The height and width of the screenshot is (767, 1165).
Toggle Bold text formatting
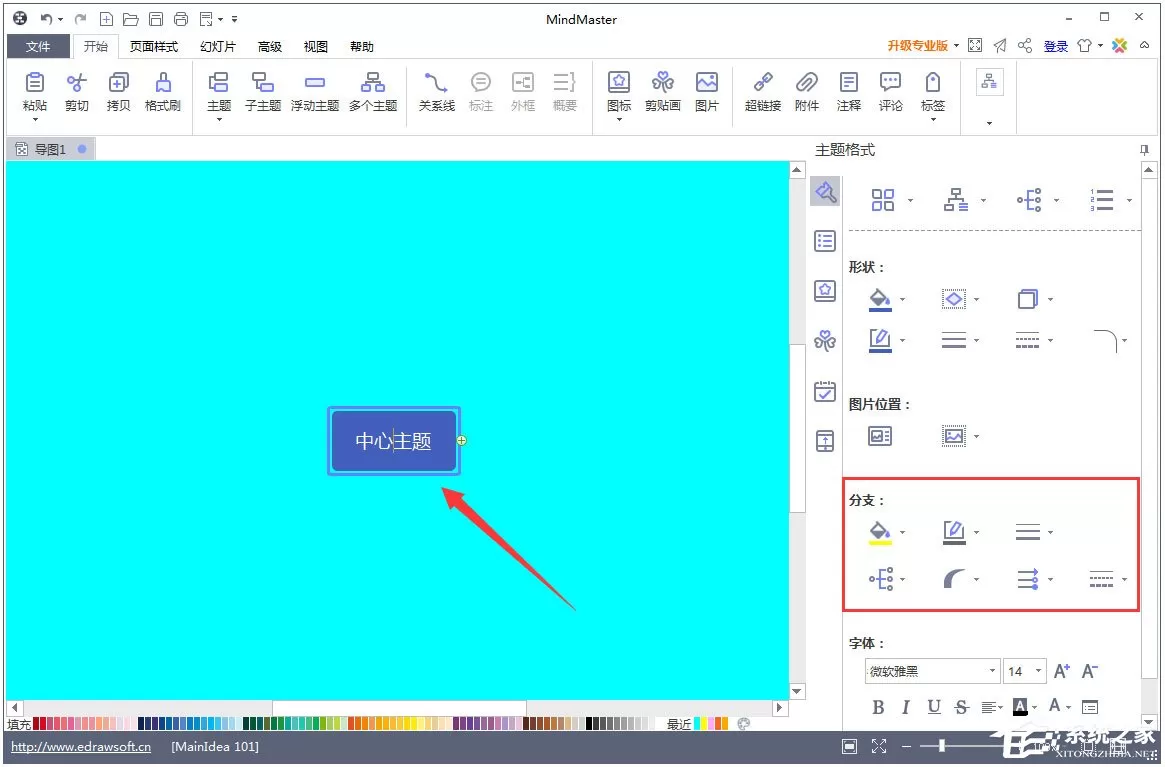point(878,707)
